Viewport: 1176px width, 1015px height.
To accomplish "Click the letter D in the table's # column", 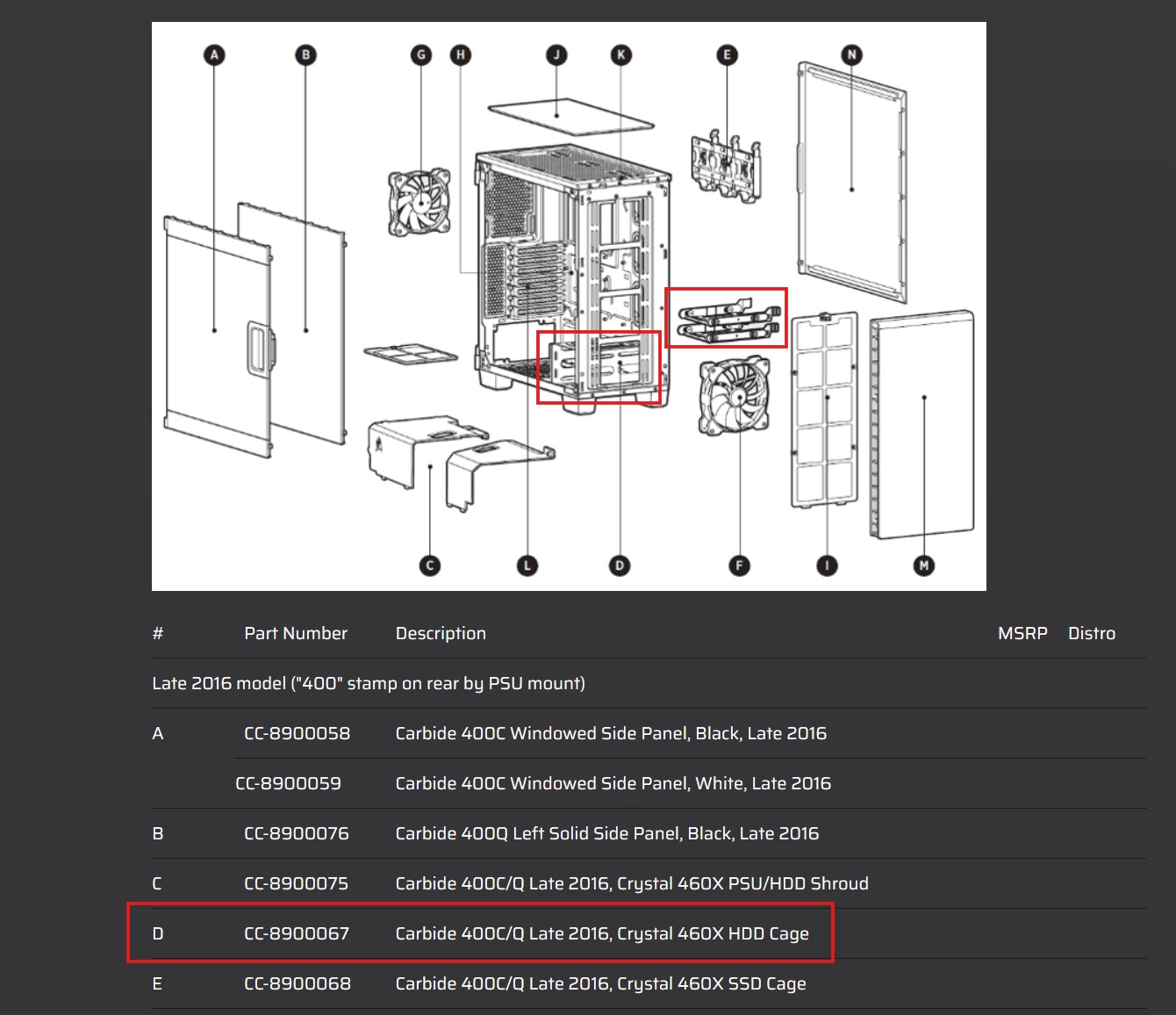I will tap(158, 933).
